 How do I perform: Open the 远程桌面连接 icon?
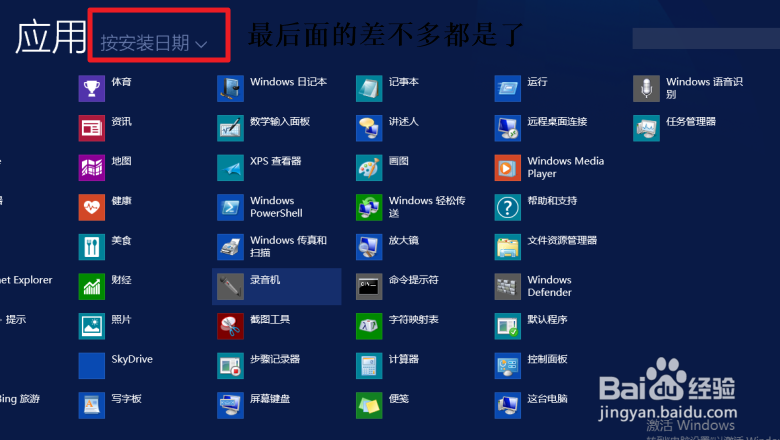click(507, 128)
